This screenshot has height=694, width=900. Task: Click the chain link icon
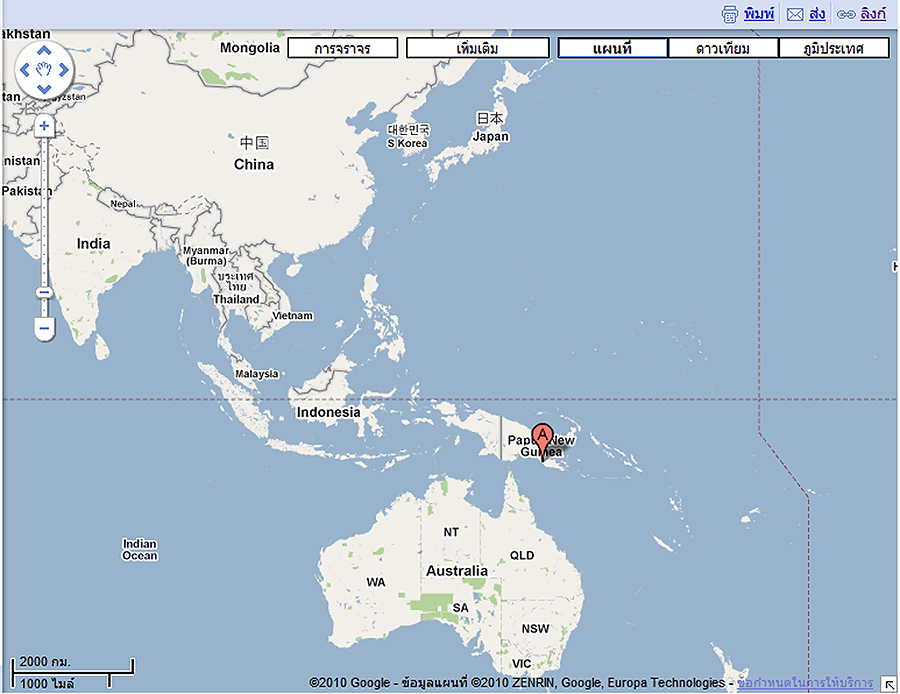point(845,14)
